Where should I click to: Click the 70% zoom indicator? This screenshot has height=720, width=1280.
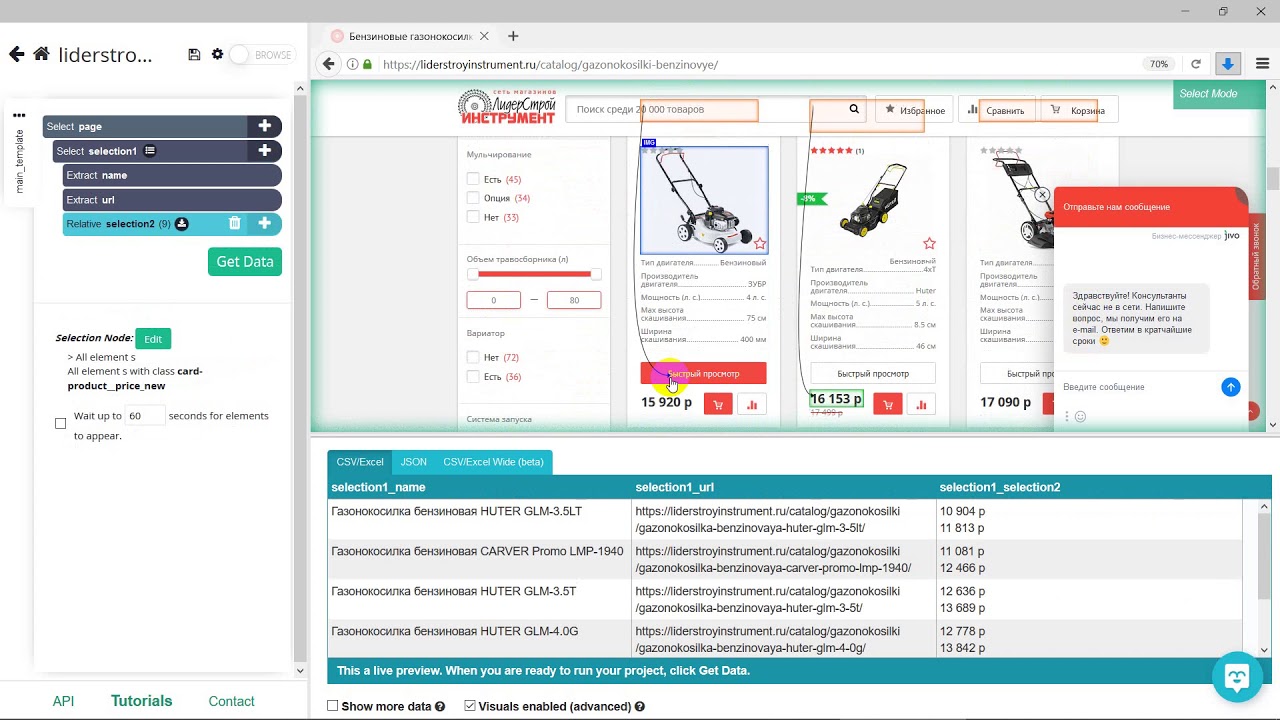coord(1159,64)
